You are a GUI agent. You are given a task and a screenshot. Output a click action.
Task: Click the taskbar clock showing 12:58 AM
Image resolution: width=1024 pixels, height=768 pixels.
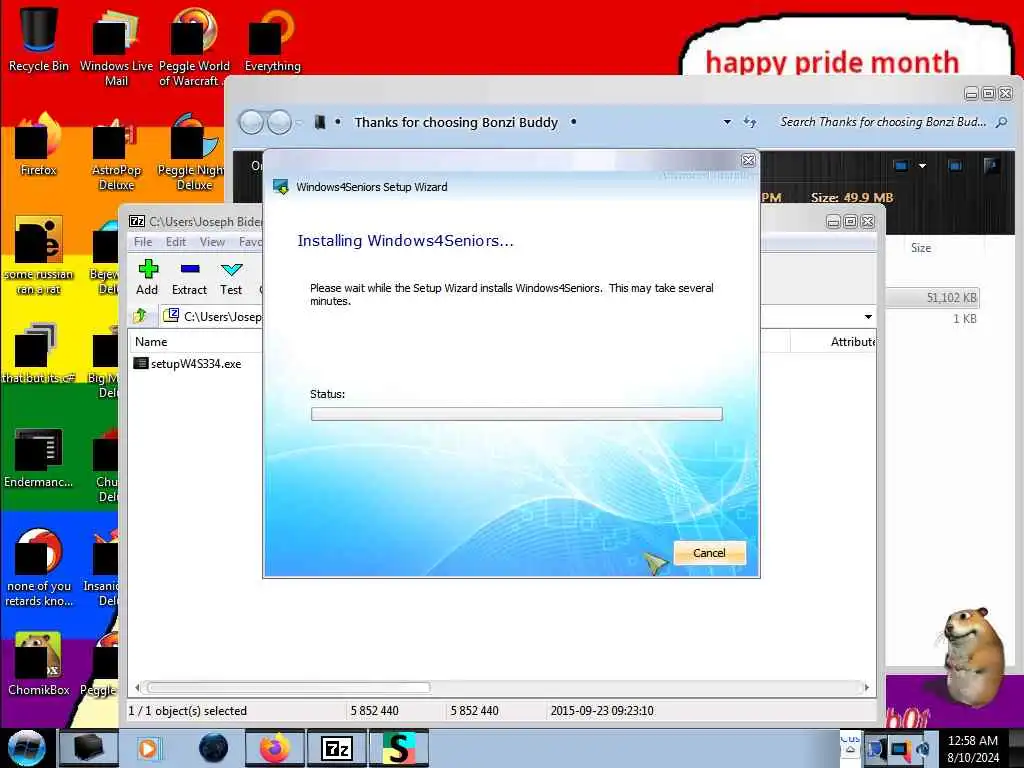(972, 748)
